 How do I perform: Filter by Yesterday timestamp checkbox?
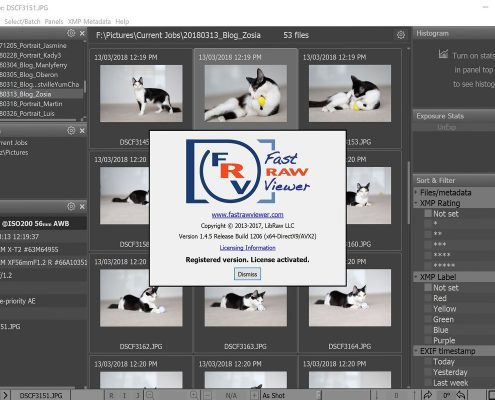(428, 372)
